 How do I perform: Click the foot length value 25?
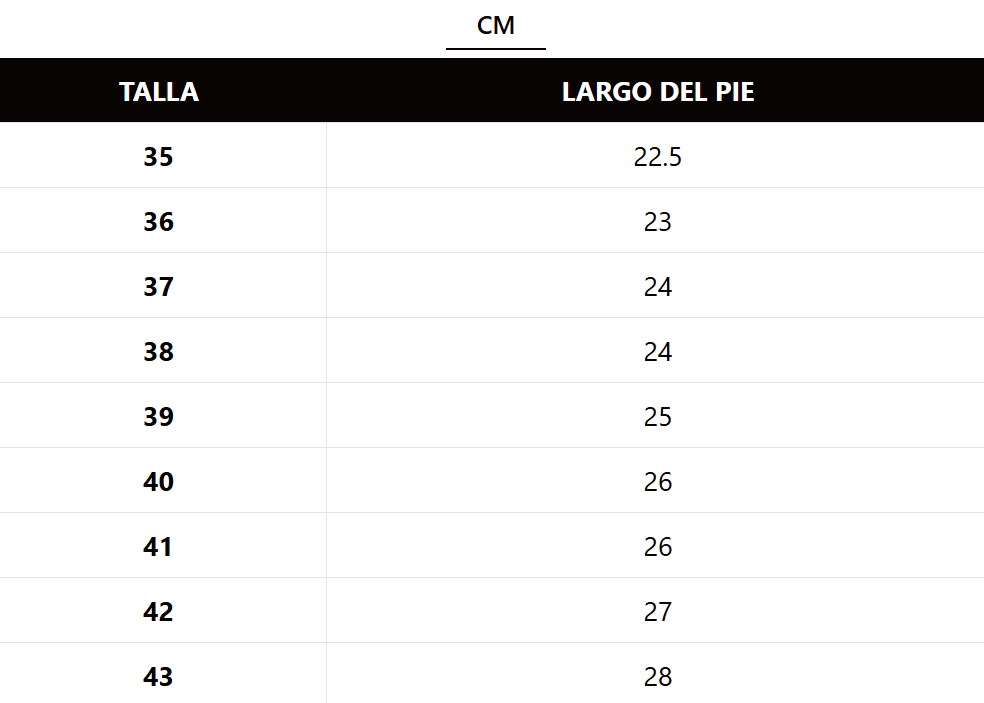point(657,417)
